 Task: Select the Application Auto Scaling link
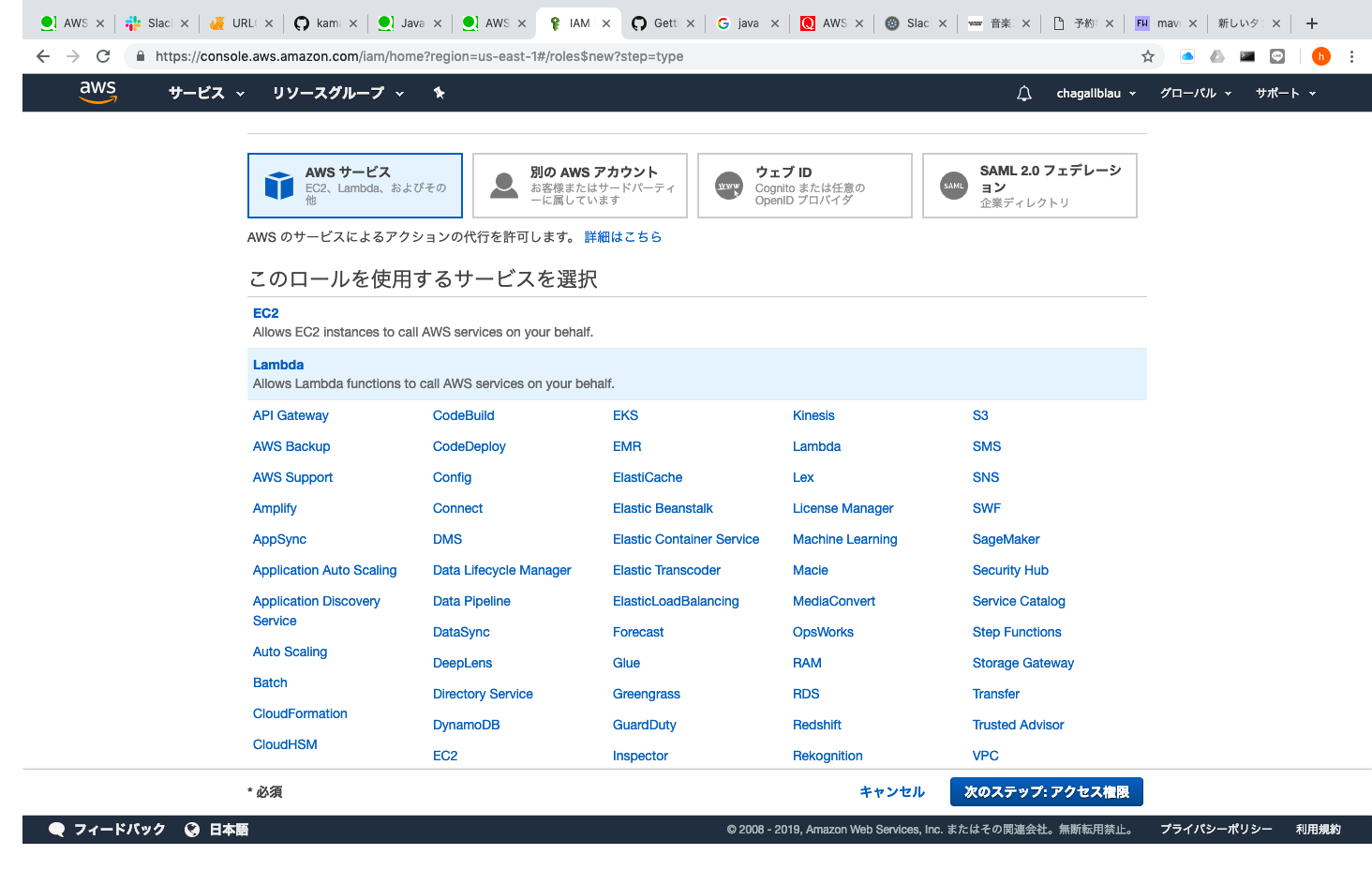pyautogui.click(x=324, y=570)
